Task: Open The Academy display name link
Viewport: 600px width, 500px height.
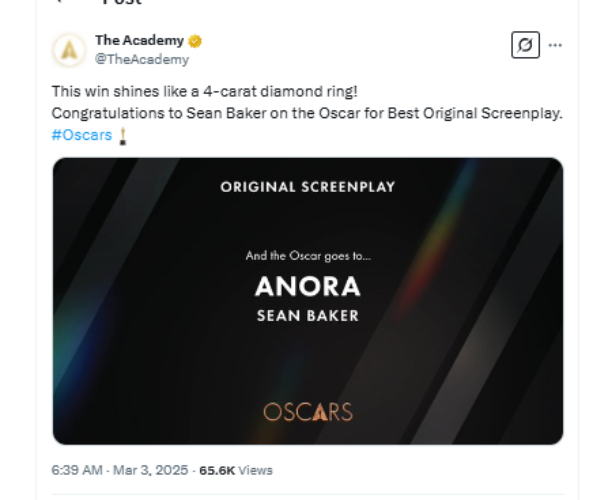Action: point(139,41)
